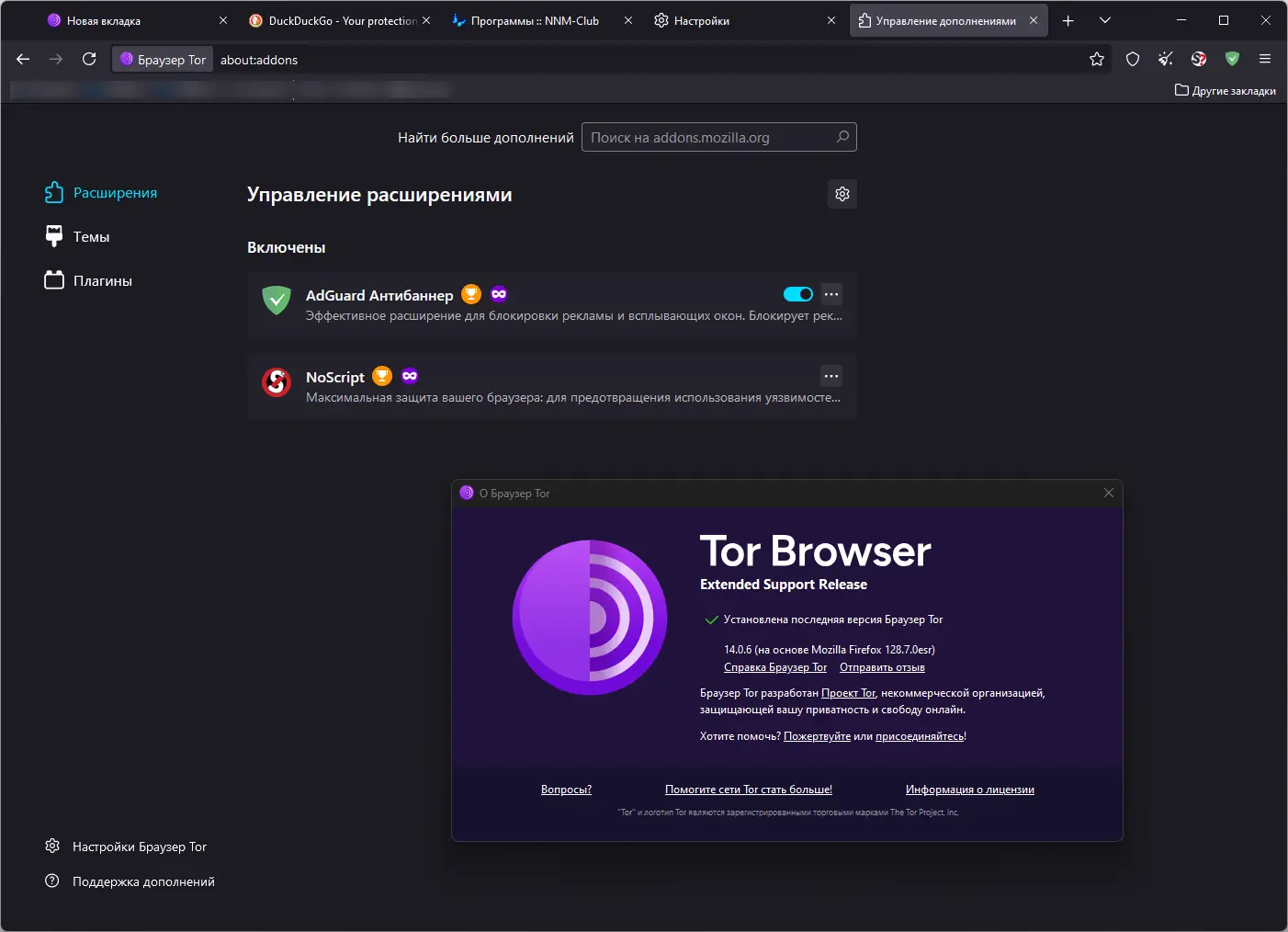The height and width of the screenshot is (932, 1288).
Task: Open more options for AdGuard Антибаннер
Action: tap(831, 294)
